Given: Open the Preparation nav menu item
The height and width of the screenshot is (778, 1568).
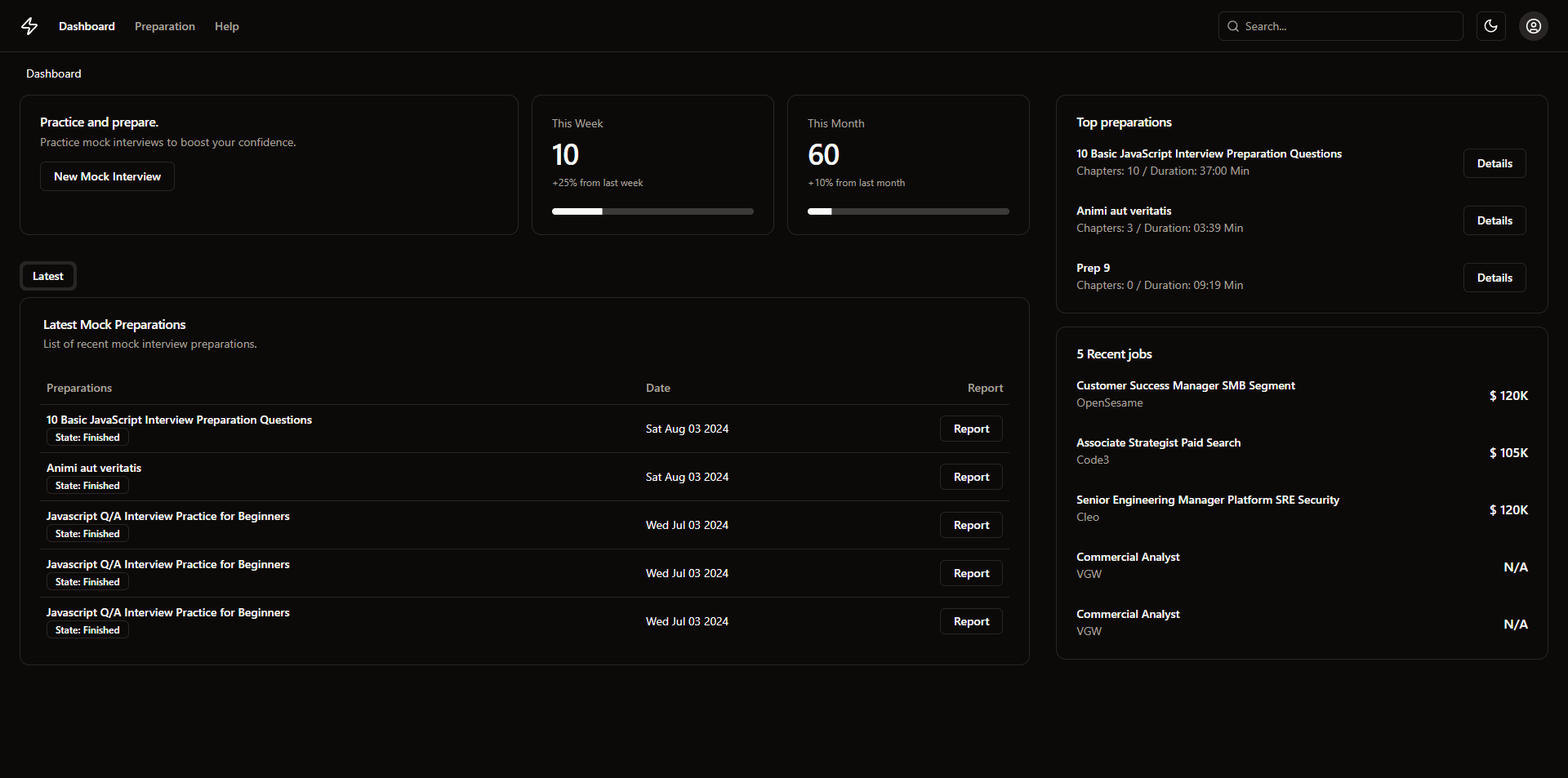Looking at the screenshot, I should point(164,26).
